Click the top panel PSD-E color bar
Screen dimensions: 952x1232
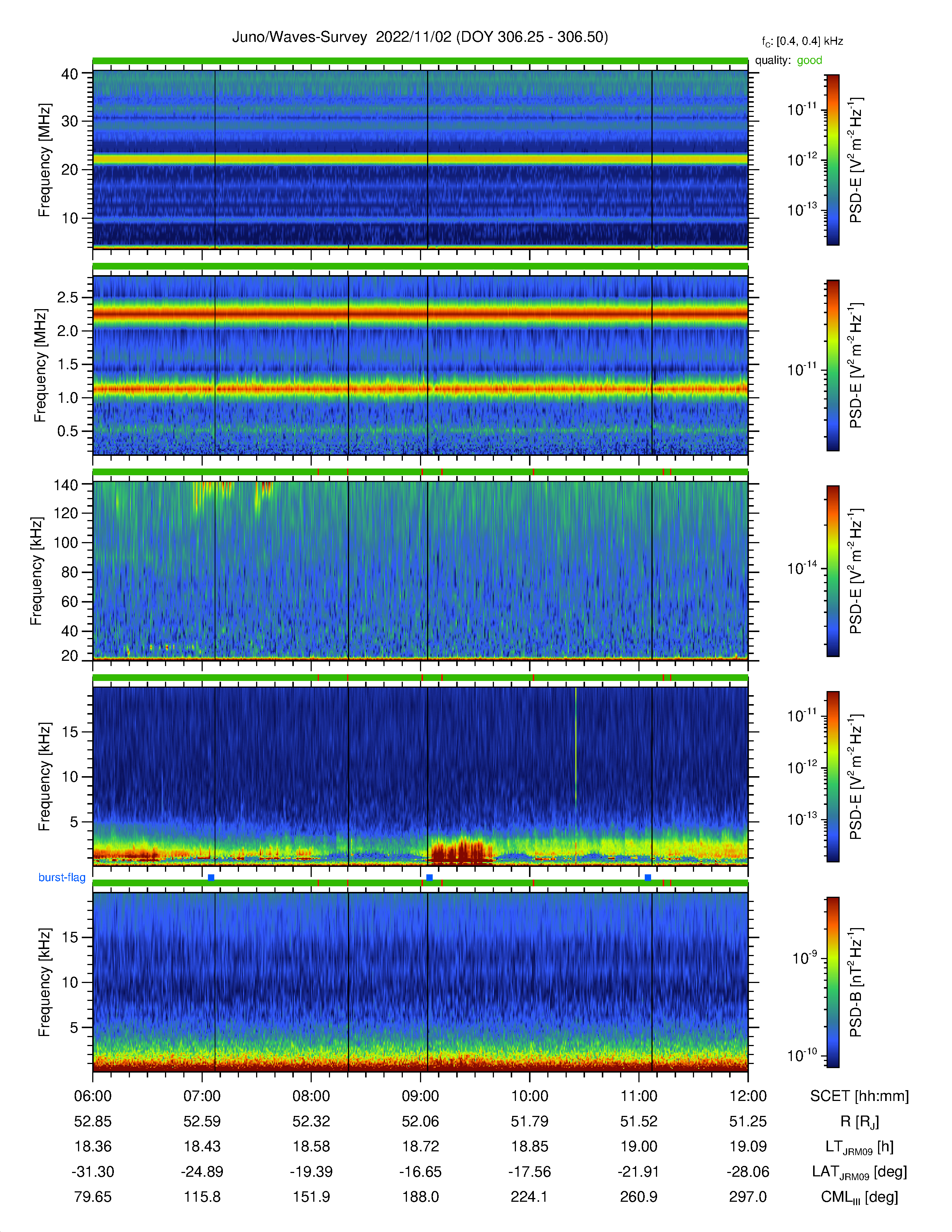pos(833,160)
